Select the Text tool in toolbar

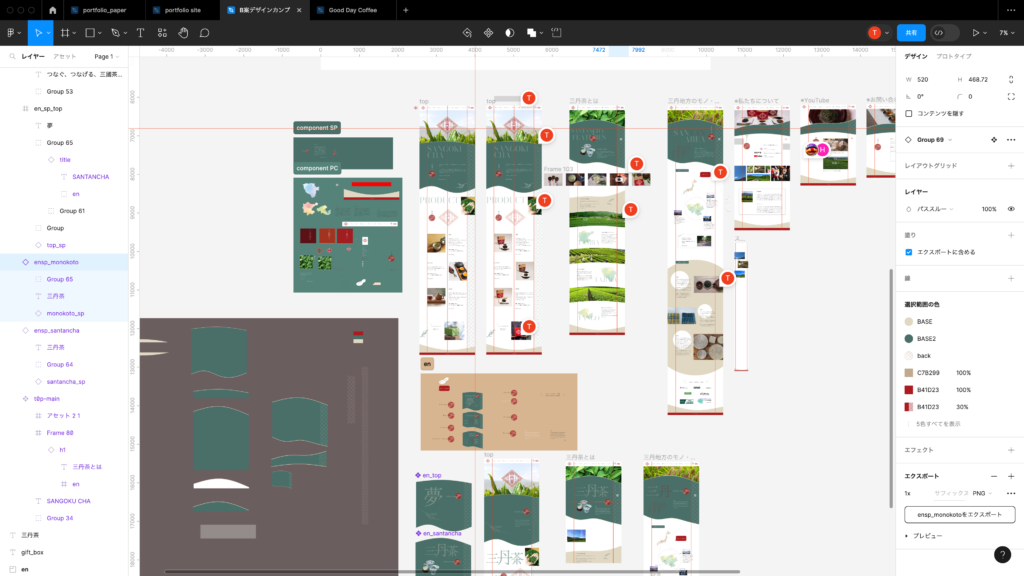pyautogui.click(x=140, y=33)
